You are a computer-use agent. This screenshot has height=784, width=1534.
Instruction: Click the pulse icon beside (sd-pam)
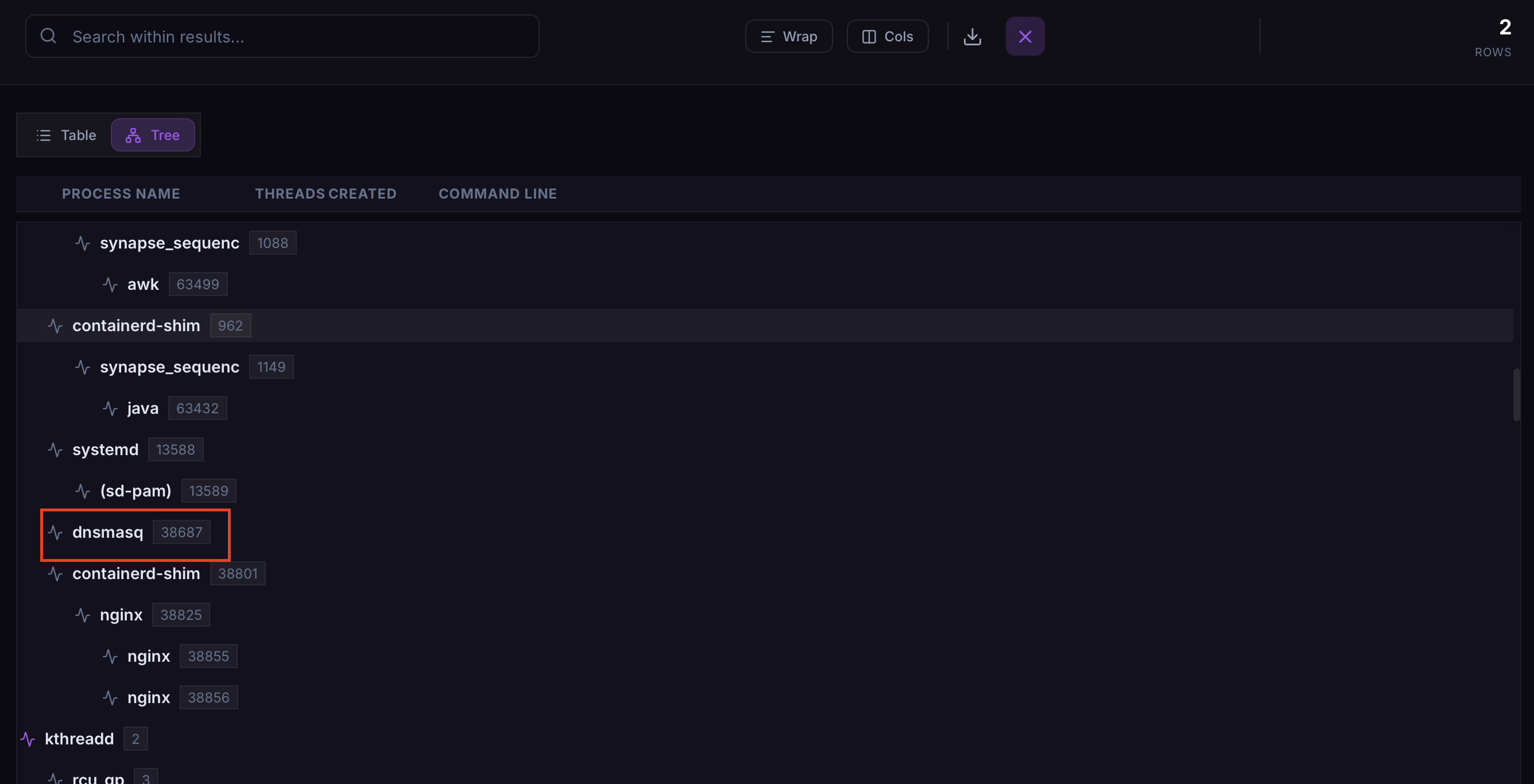(83, 491)
